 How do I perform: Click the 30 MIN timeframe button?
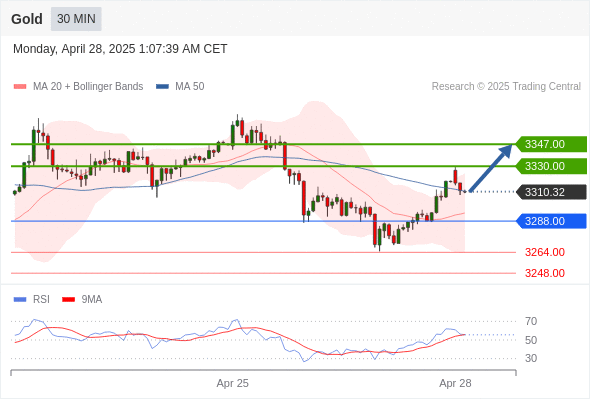tap(76, 19)
